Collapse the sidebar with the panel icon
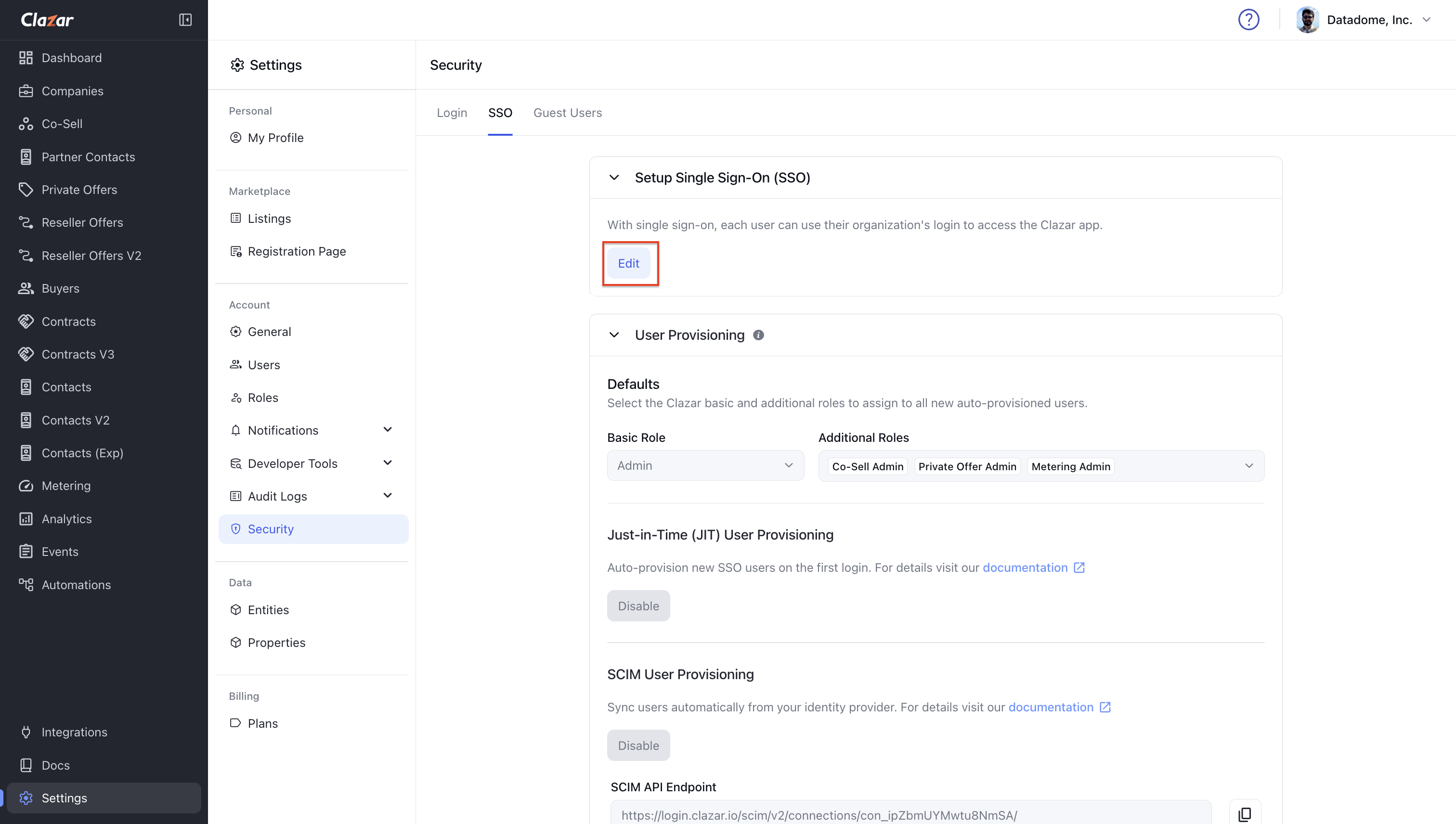Viewport: 1456px width, 824px height. point(185,20)
